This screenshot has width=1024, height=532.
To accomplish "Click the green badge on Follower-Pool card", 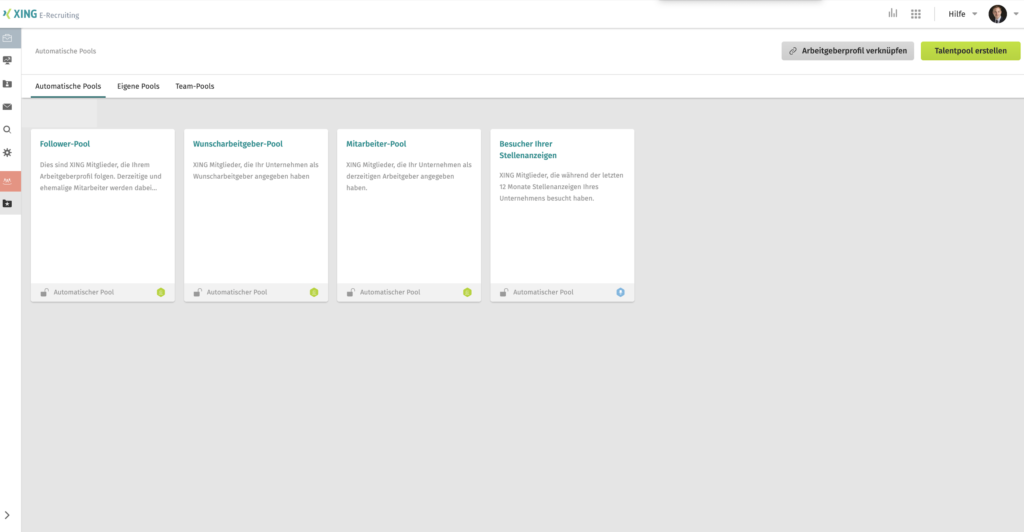I will pyautogui.click(x=160, y=292).
